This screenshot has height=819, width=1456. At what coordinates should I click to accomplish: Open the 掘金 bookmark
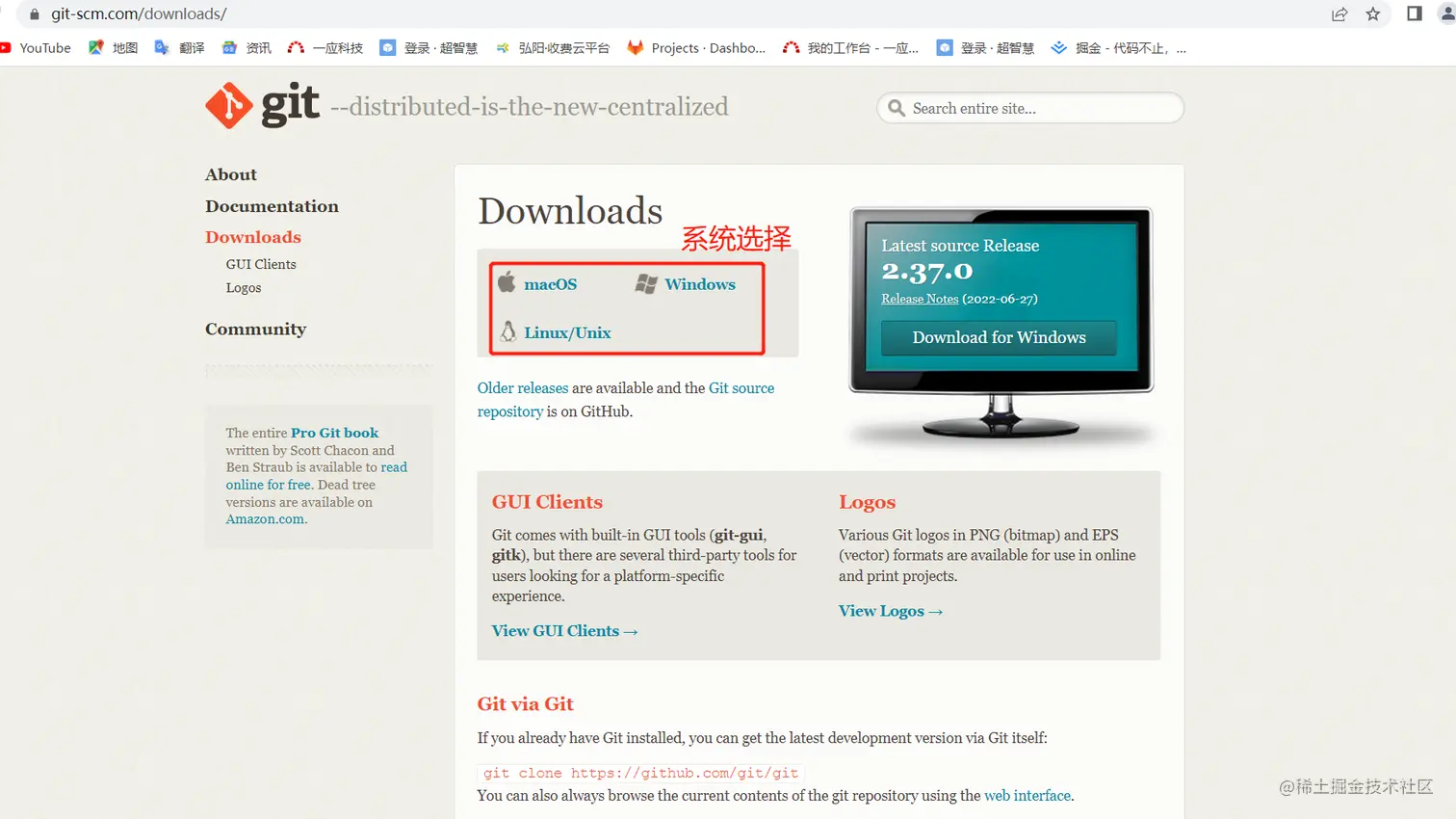1118,48
